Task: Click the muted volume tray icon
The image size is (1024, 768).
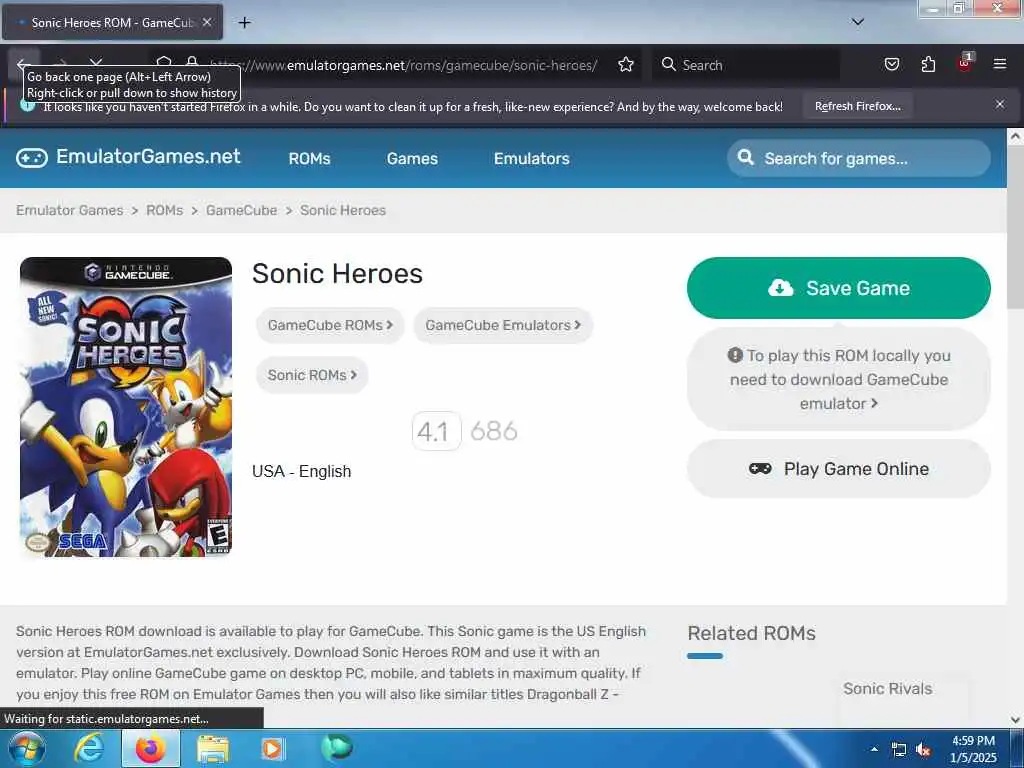Action: pyautogui.click(x=923, y=750)
